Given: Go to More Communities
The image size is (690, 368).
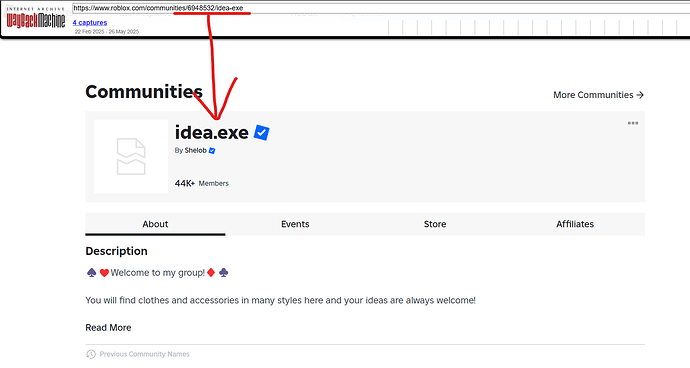Looking at the screenshot, I should click(x=598, y=95).
